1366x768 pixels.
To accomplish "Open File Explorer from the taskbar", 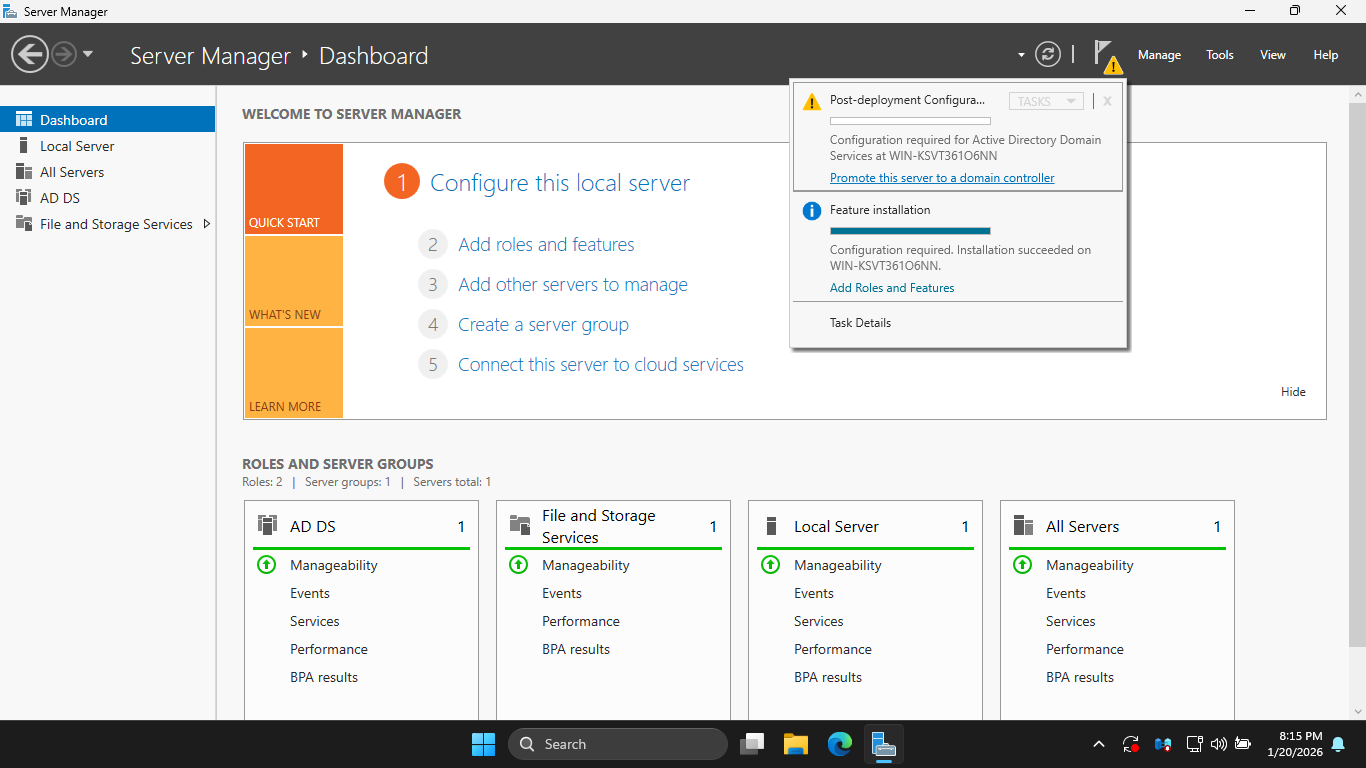I will [795, 744].
